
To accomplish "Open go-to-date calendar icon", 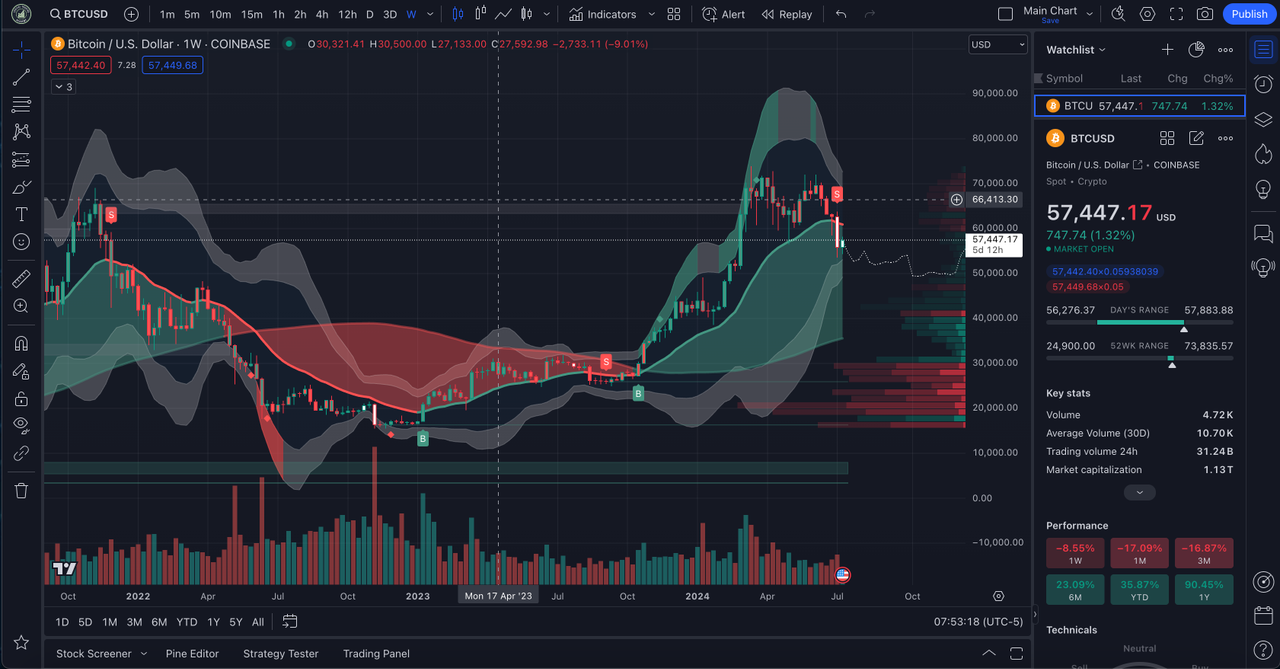I will [x=290, y=621].
